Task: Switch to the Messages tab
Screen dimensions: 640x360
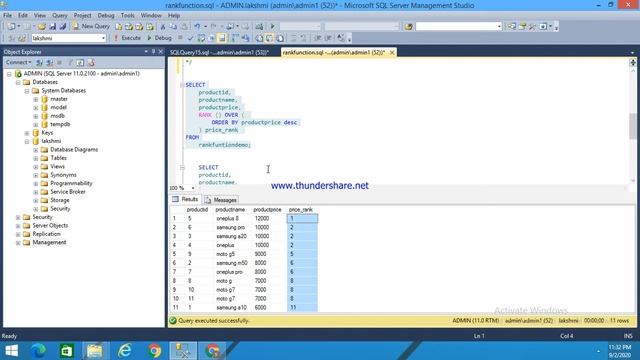Action: click(220, 200)
